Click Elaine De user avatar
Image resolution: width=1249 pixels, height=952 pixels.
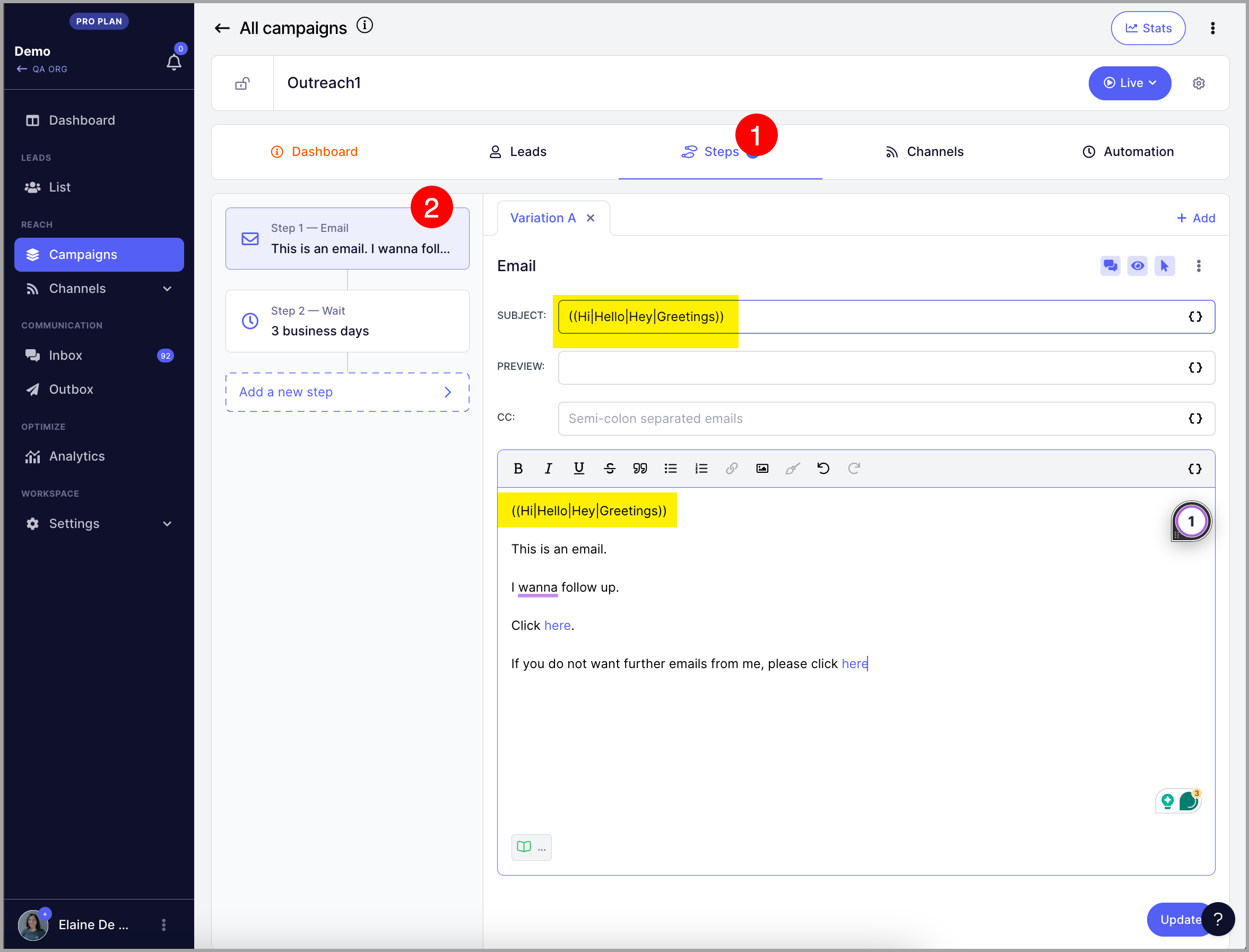(x=33, y=924)
